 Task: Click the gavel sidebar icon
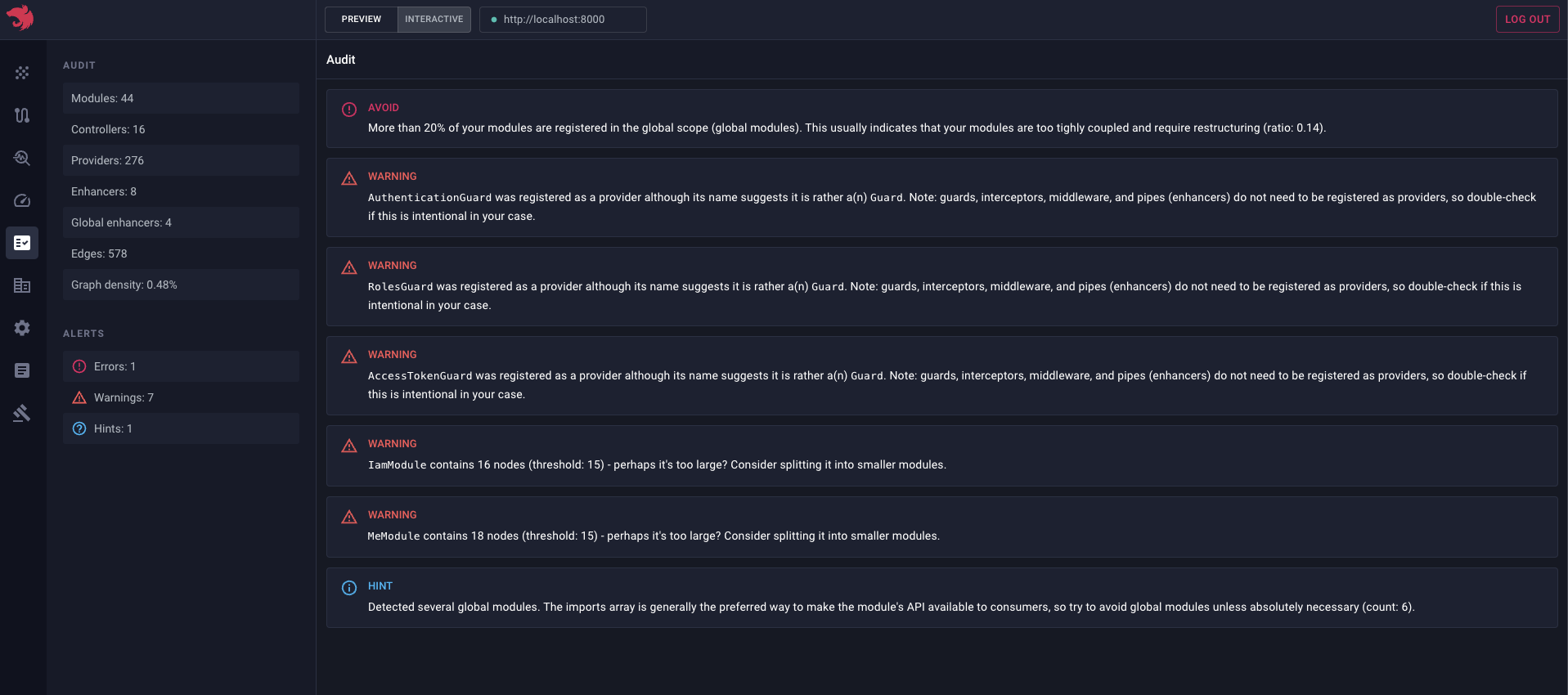(22, 413)
